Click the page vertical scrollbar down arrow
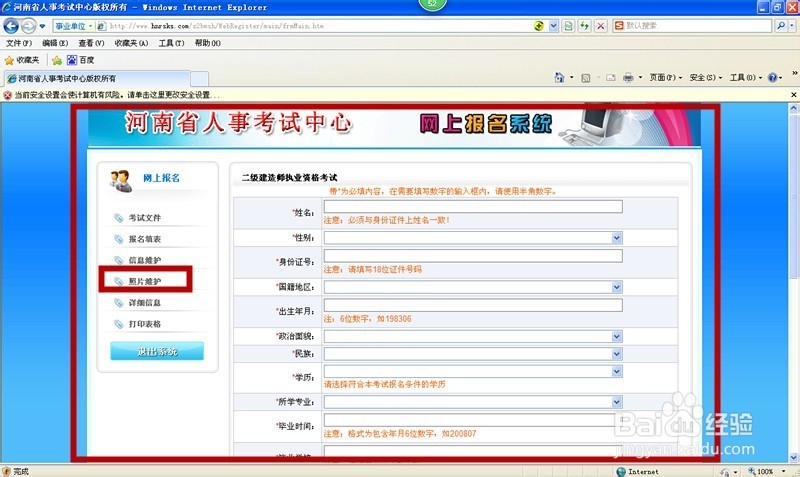The height and width of the screenshot is (477, 800). pos(794,458)
